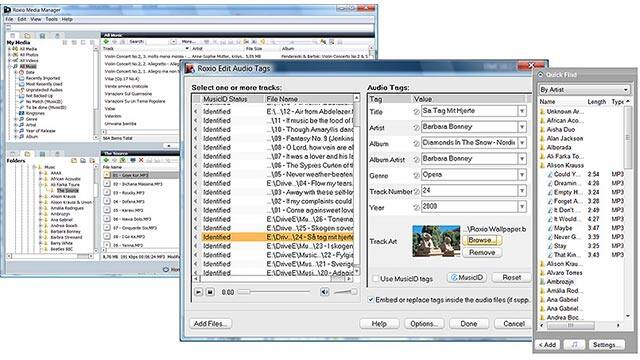Check the box next to 03 - Roucky.MP3
Viewport: 640px width, 360px height.
(x=107, y=193)
